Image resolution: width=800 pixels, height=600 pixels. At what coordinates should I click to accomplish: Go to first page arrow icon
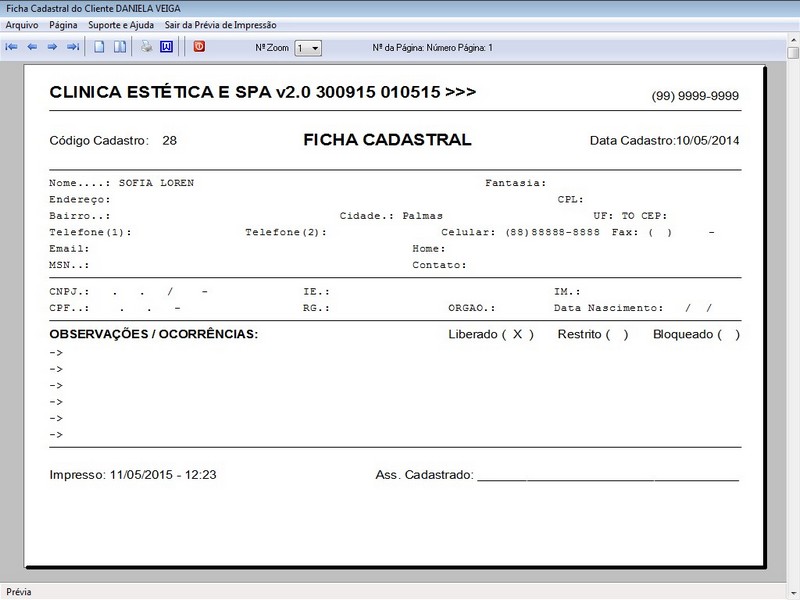(11, 47)
